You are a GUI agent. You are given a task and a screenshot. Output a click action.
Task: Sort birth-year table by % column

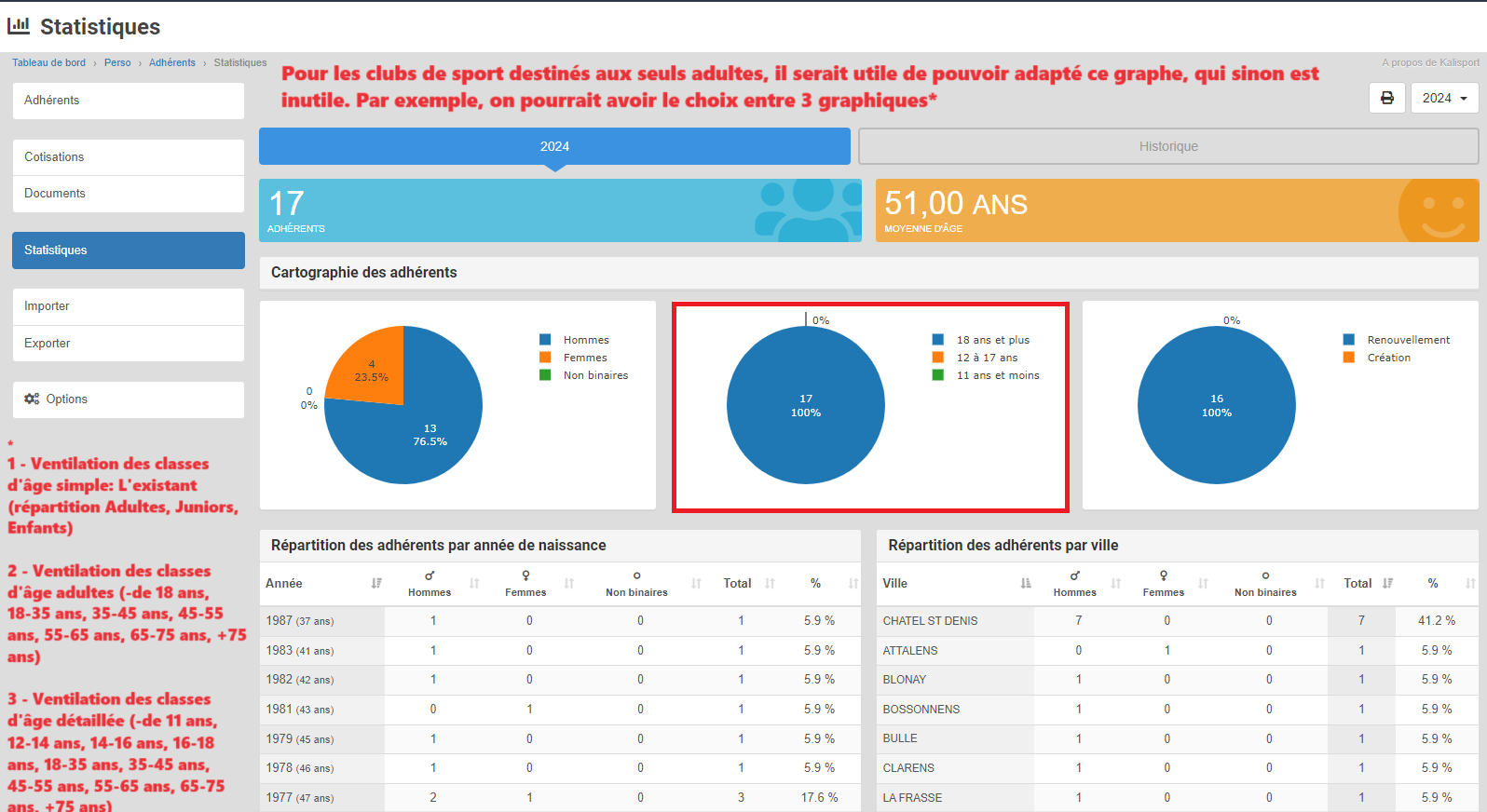[853, 583]
